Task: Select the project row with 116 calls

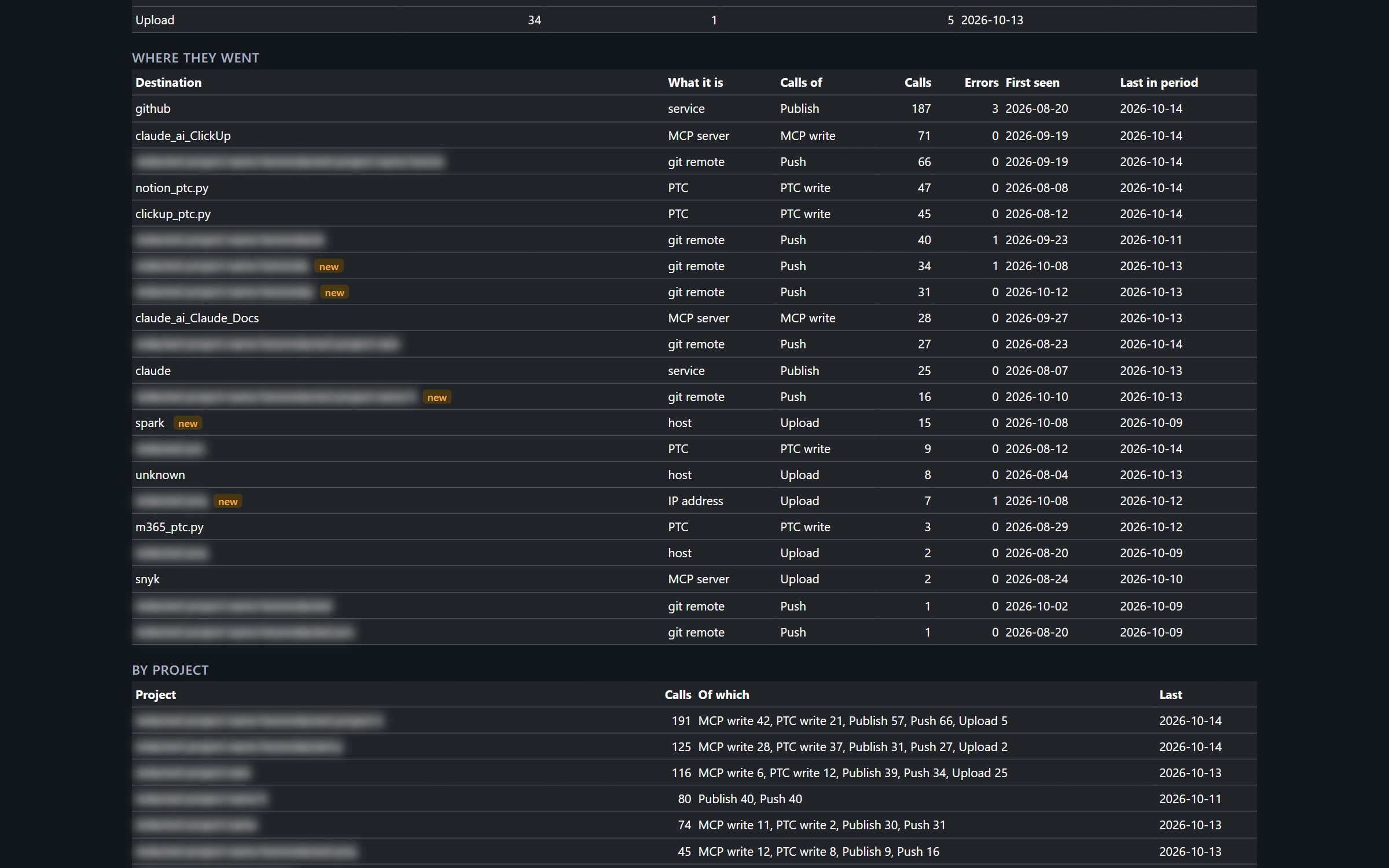Action: pyautogui.click(x=694, y=773)
